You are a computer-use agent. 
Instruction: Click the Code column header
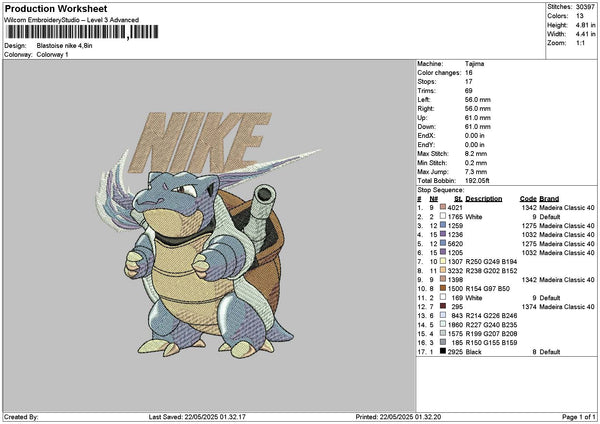tap(528, 199)
